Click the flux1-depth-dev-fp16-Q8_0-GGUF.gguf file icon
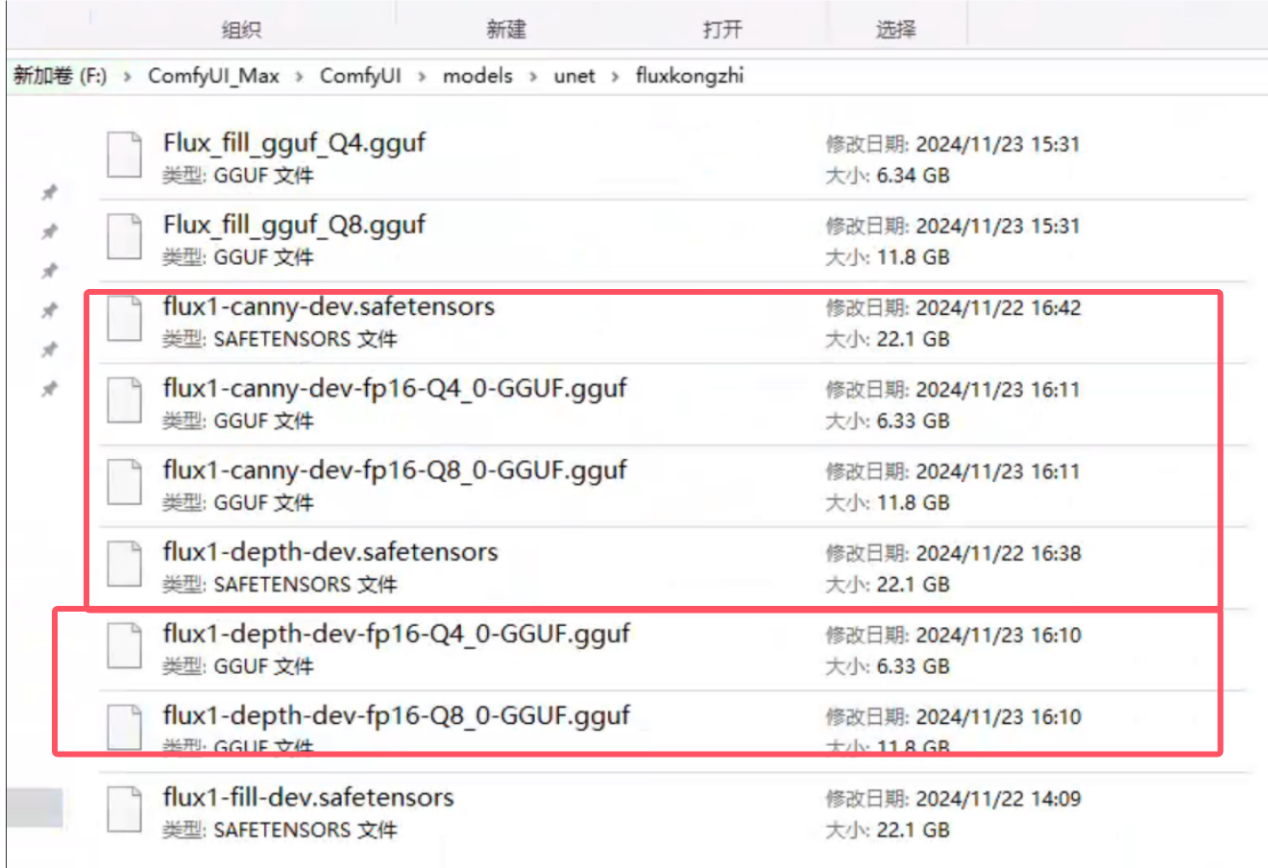This screenshot has height=868, width=1268. pos(125,728)
